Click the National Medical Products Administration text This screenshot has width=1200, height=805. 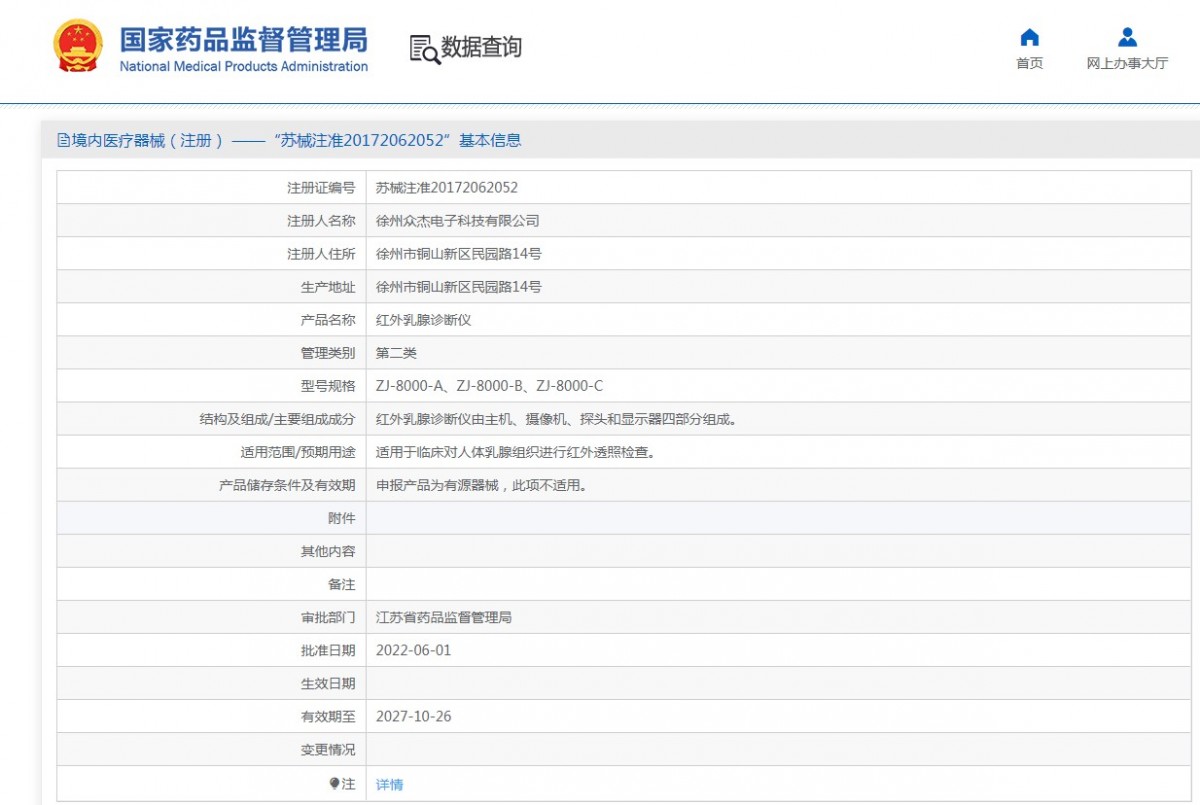point(243,67)
